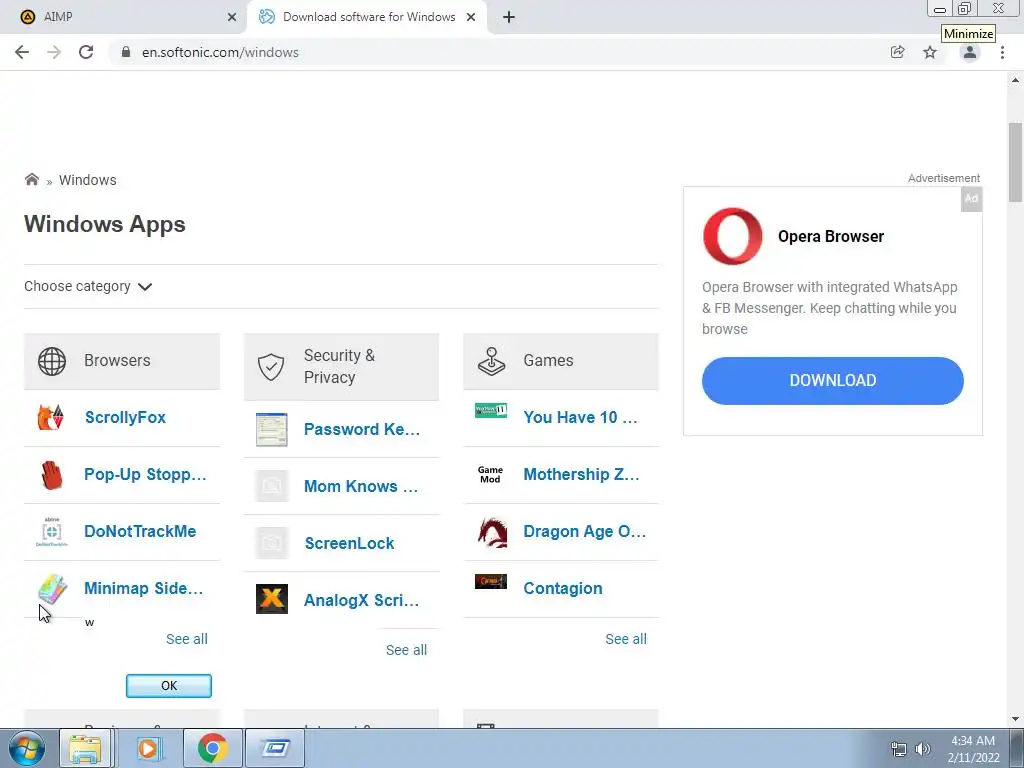Image resolution: width=1024 pixels, height=768 pixels.
Task: Open the You Have 10 ... link
Action: tap(581, 417)
